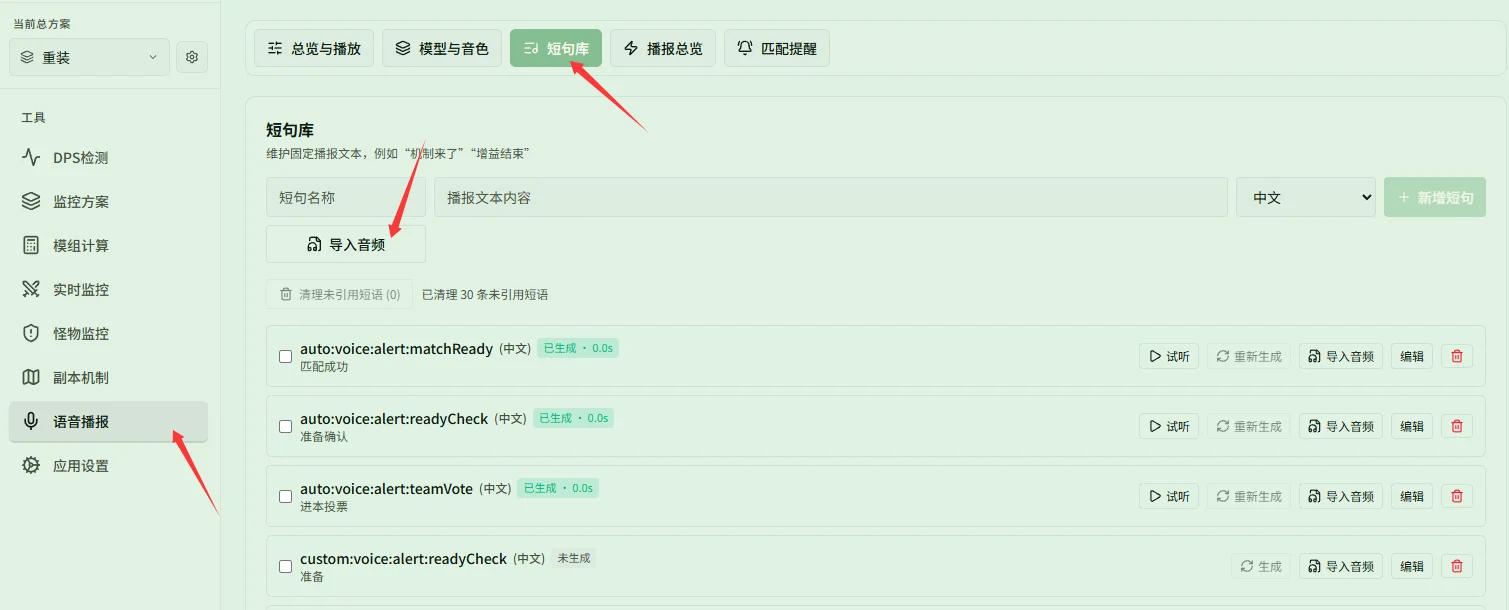Edit the matchReady phrase
1509x610 pixels.
pyautogui.click(x=1412, y=357)
